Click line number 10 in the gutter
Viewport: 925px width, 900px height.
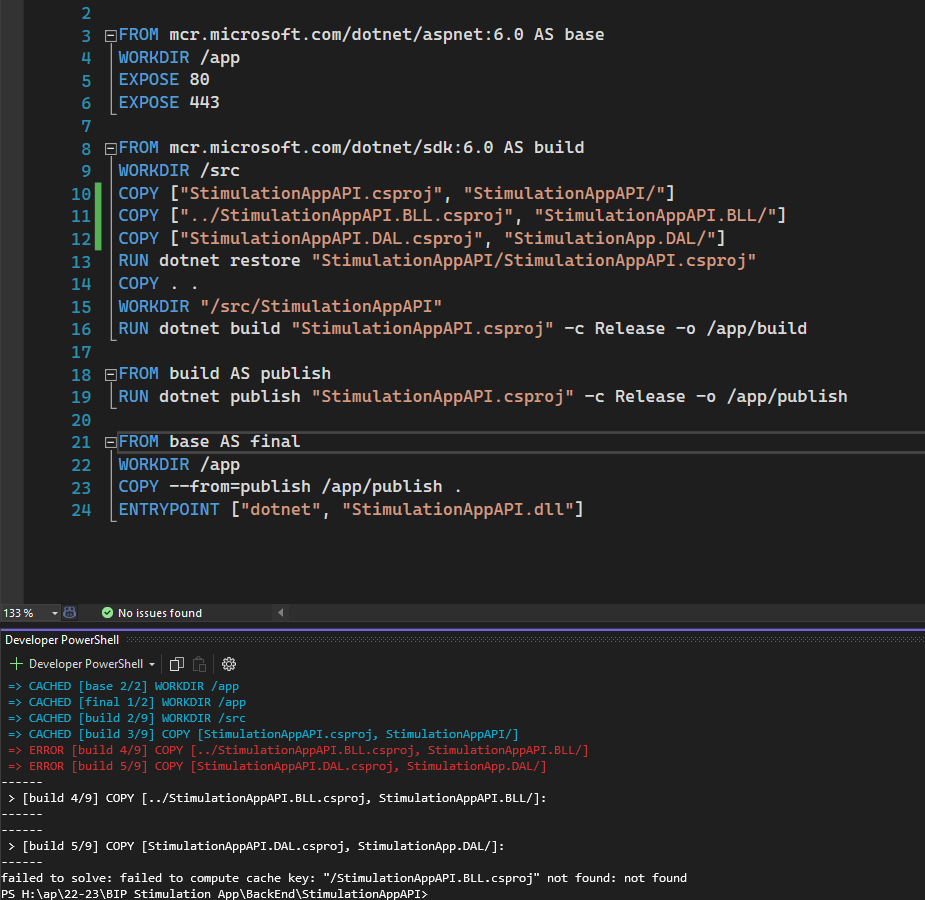(81, 194)
